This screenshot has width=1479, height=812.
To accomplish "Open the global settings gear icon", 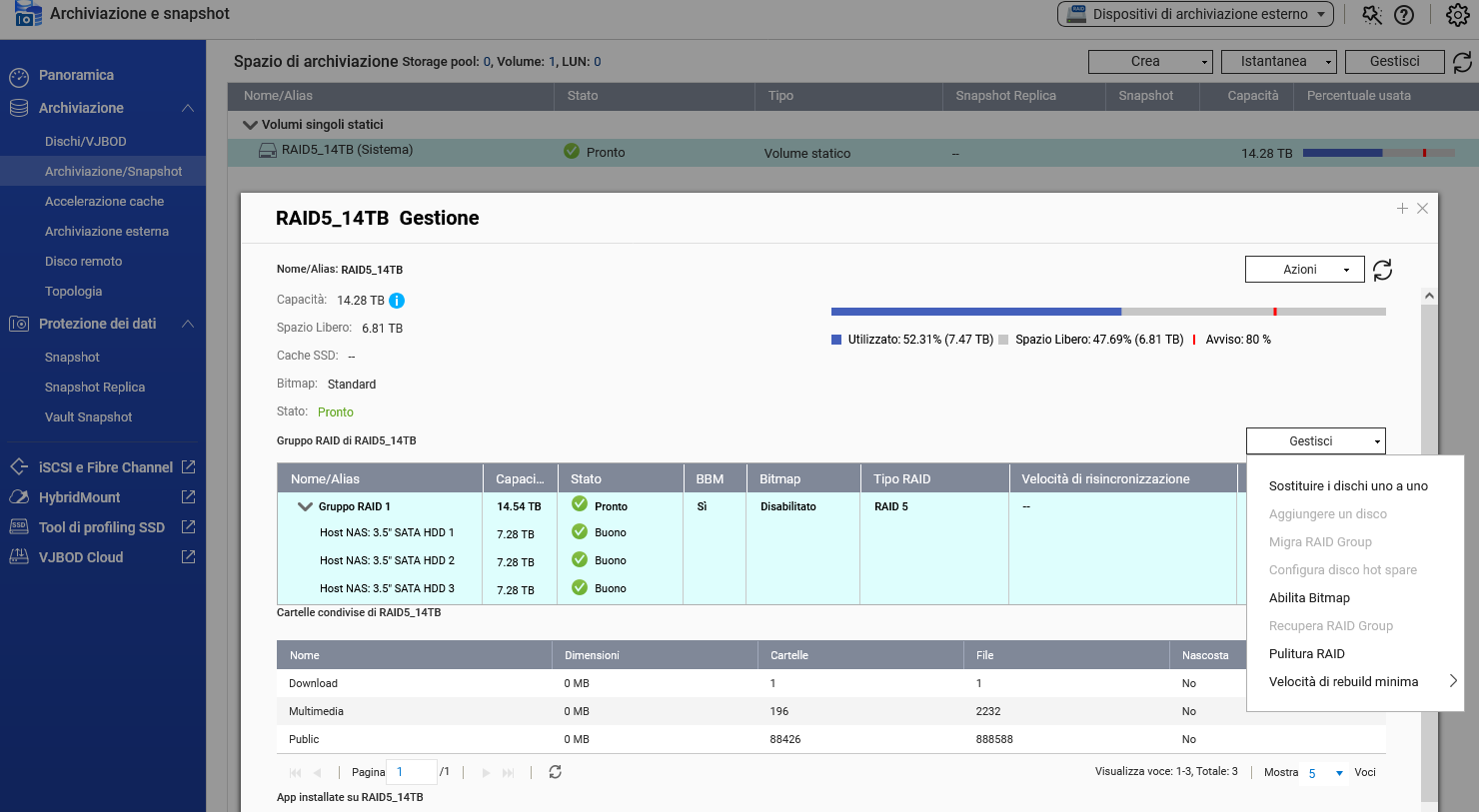I will [x=1457, y=15].
